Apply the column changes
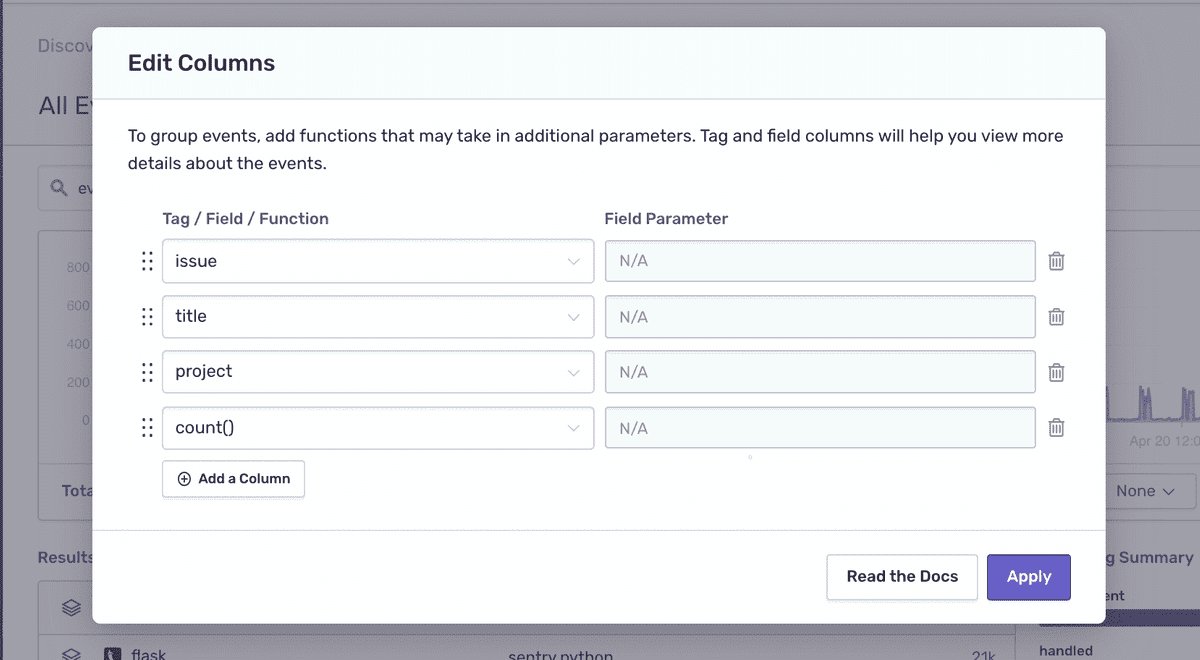1200x660 pixels. (1029, 577)
